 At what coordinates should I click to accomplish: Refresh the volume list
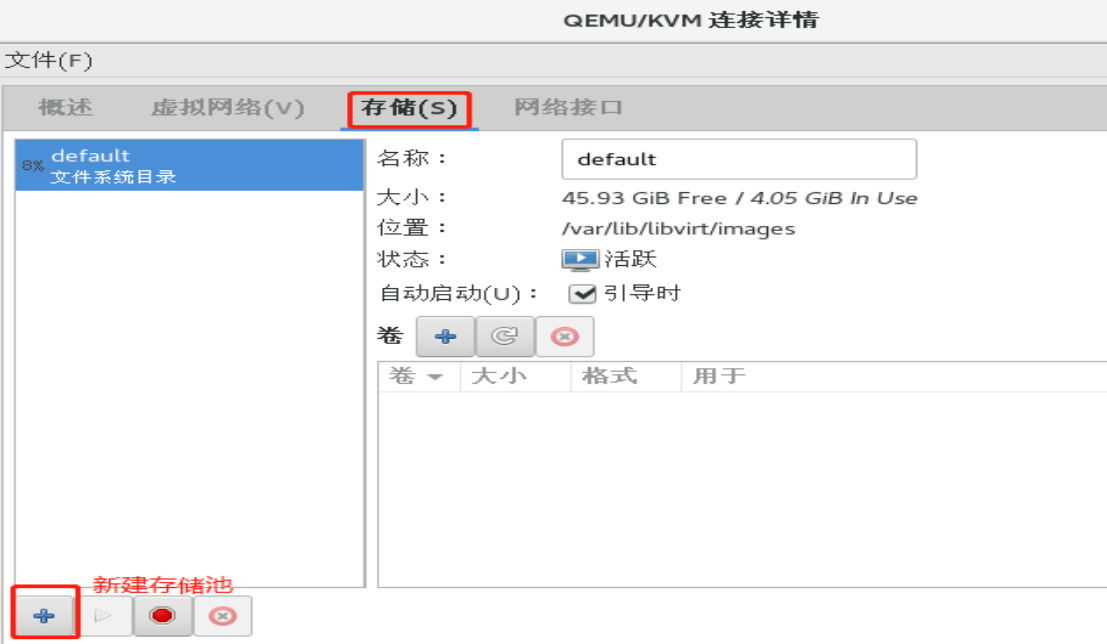(x=505, y=337)
